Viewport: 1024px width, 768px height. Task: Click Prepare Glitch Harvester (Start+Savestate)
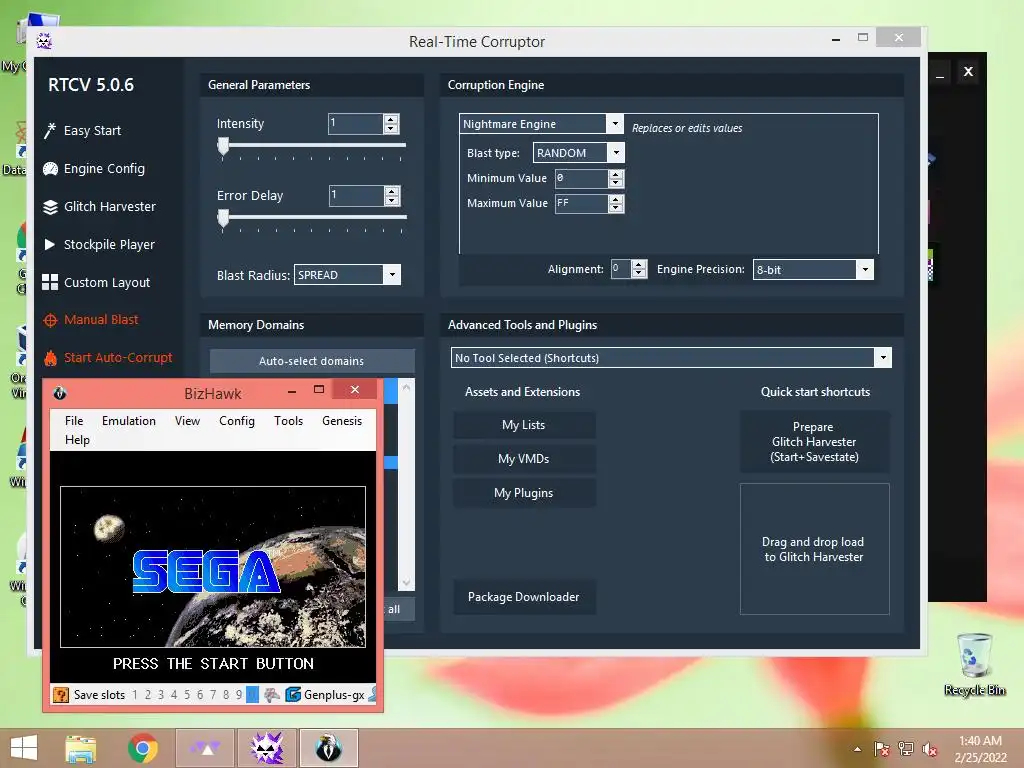coord(814,442)
